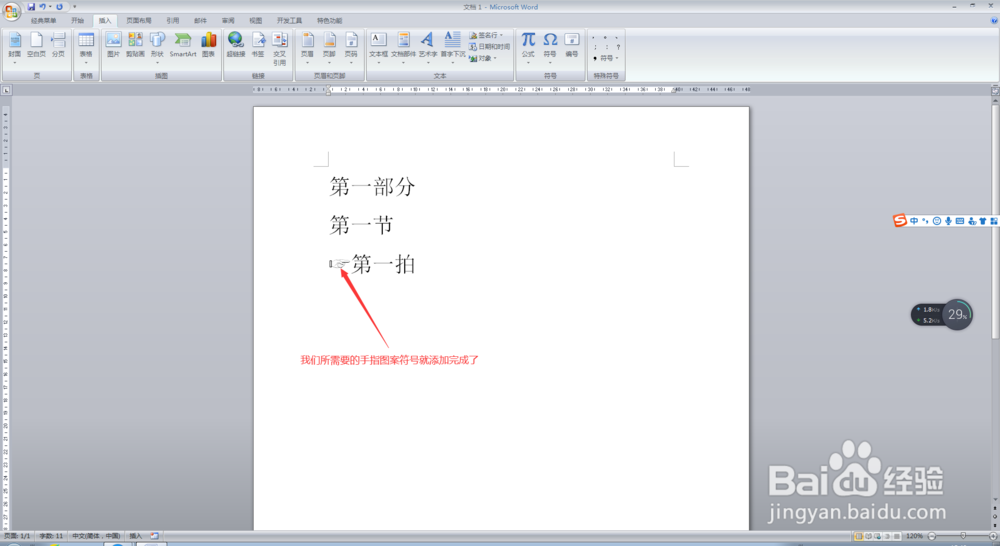Open the 引用 ribbon tab
The image size is (1000, 546).
(x=172, y=20)
